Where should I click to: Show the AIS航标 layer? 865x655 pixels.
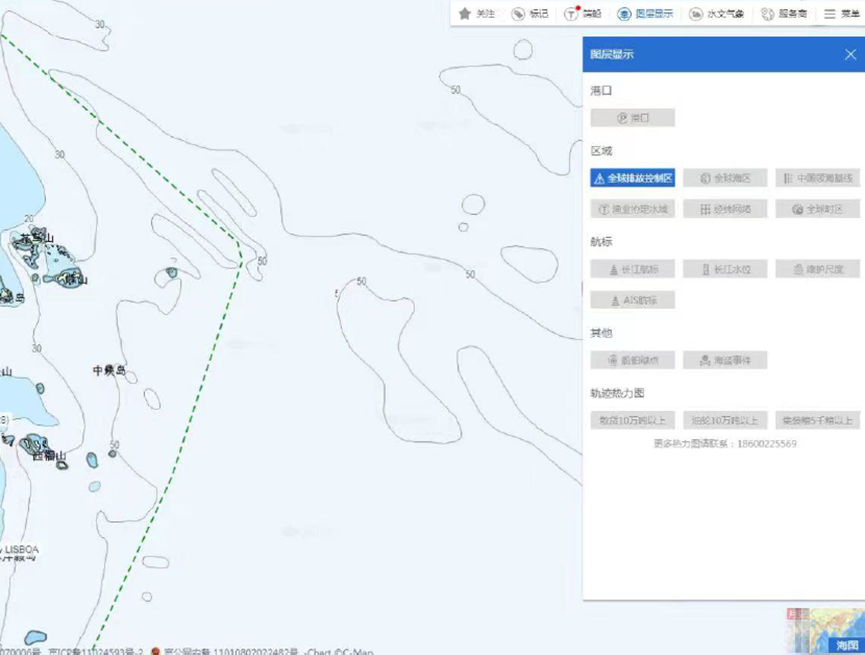tap(632, 300)
